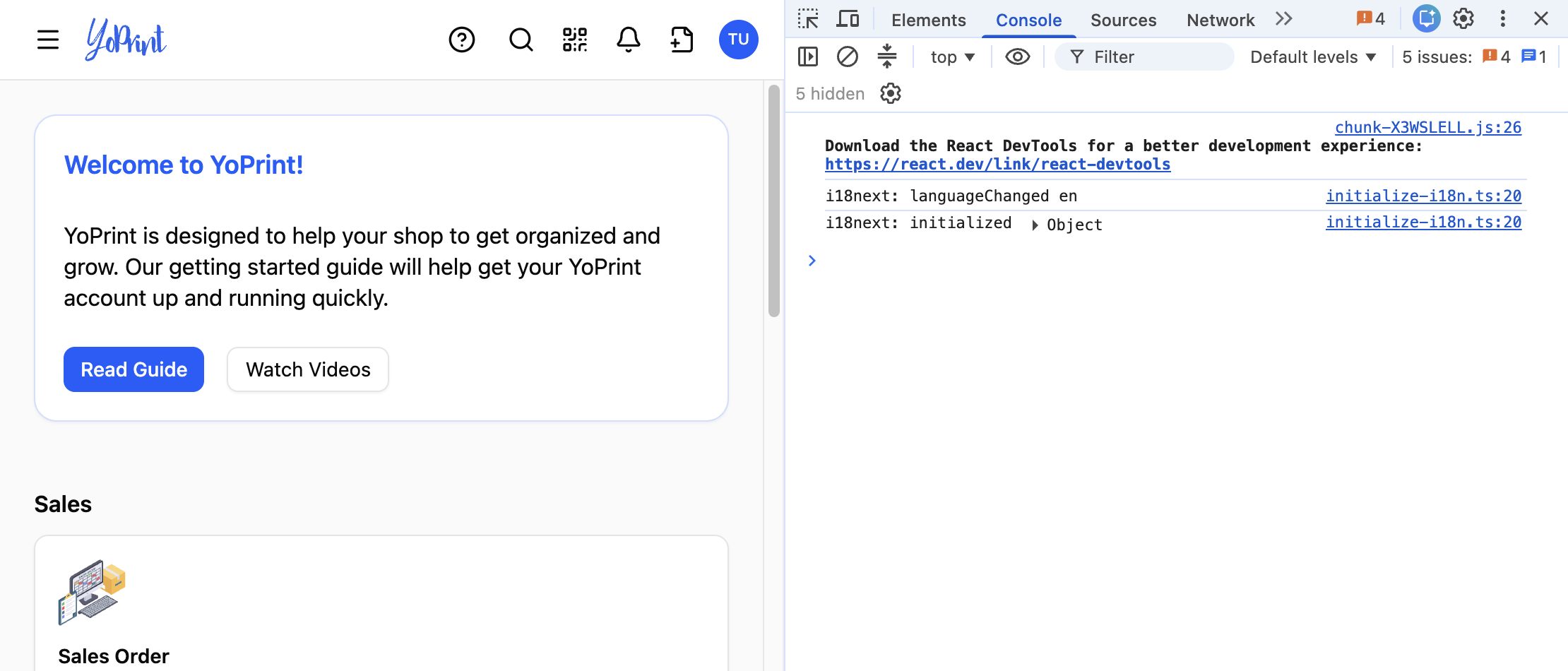This screenshot has height=671, width=1568.
Task: Open the notifications bell
Action: (629, 40)
